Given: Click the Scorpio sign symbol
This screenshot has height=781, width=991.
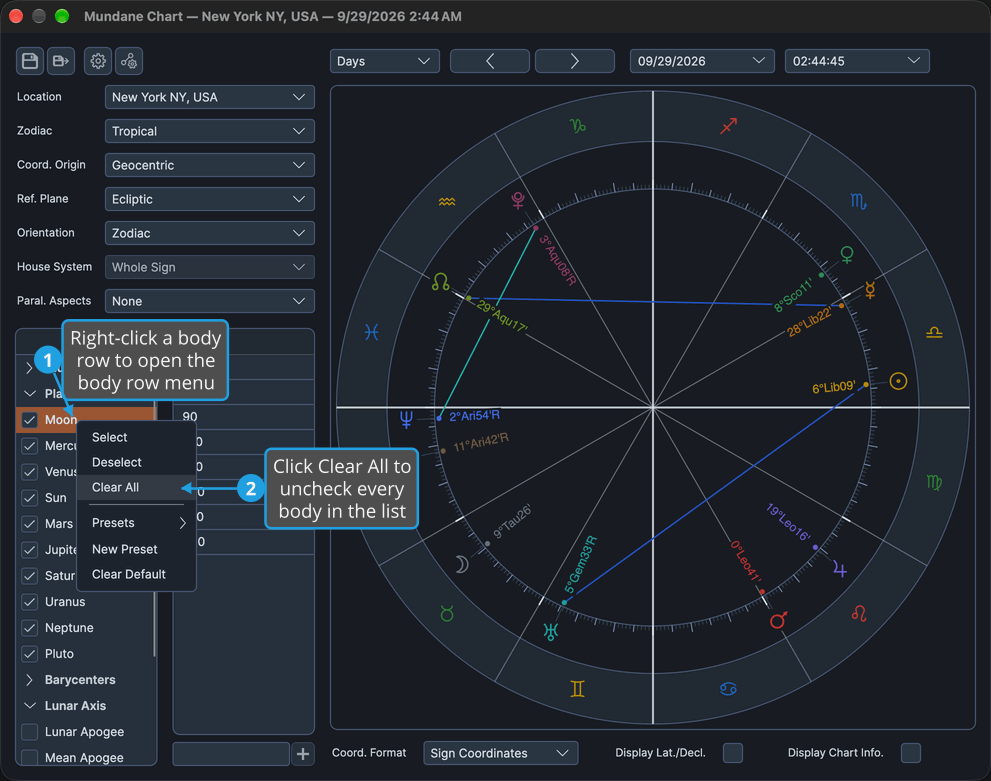Looking at the screenshot, I should tap(858, 202).
